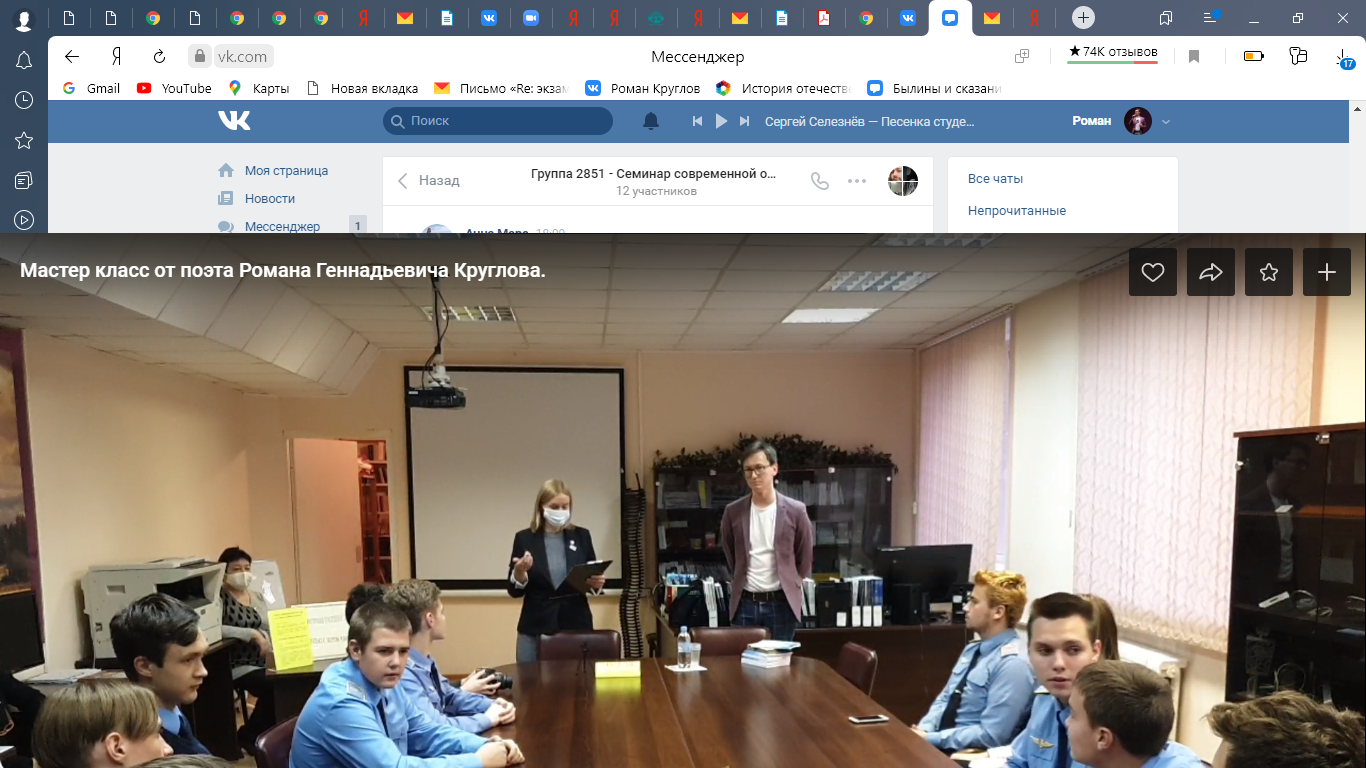The image size is (1366, 768).
Task: Open the Новая вкладка bookmark
Action: coord(362,88)
